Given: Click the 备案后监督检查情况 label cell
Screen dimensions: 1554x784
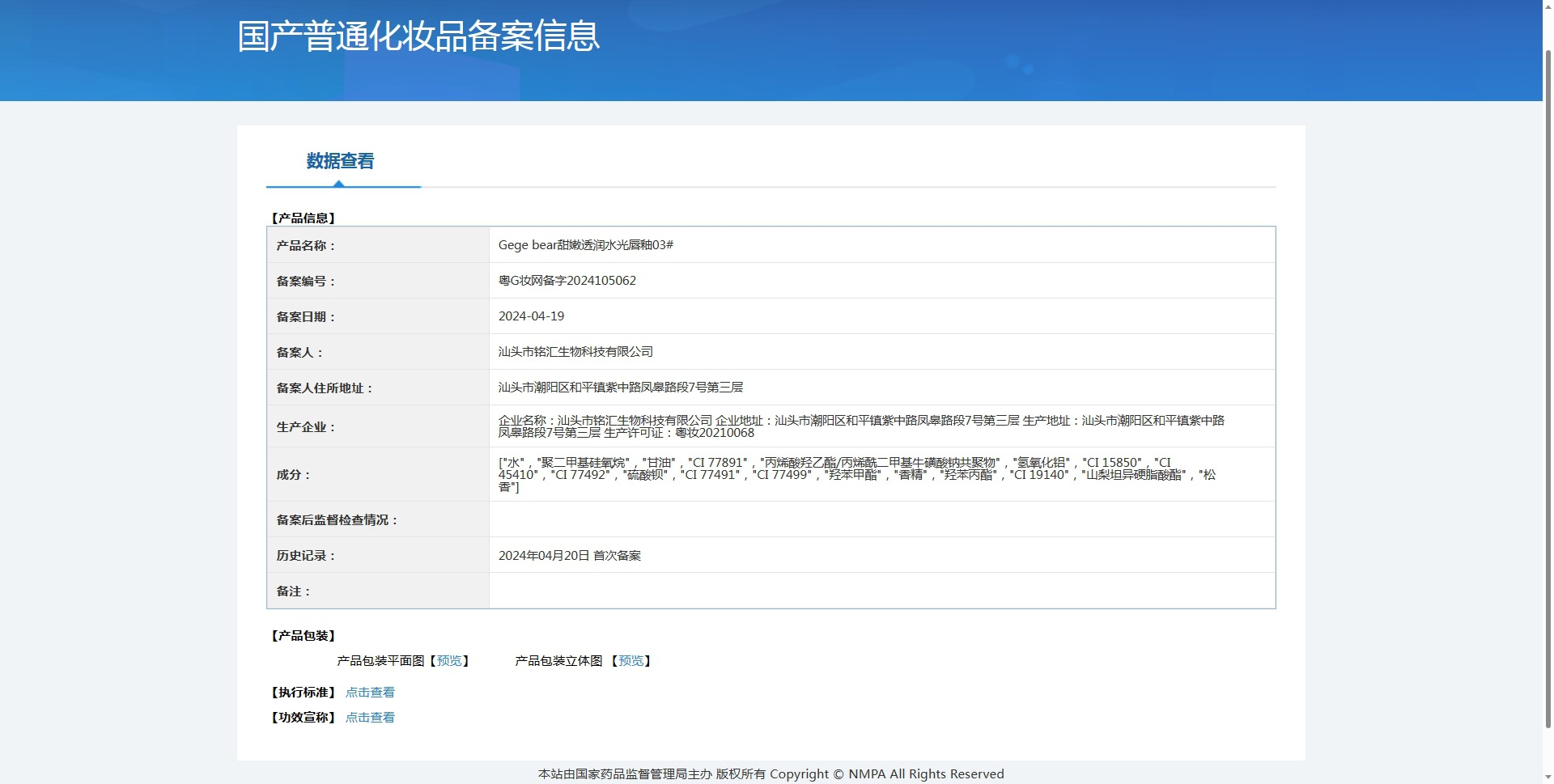Looking at the screenshot, I should 378,519.
